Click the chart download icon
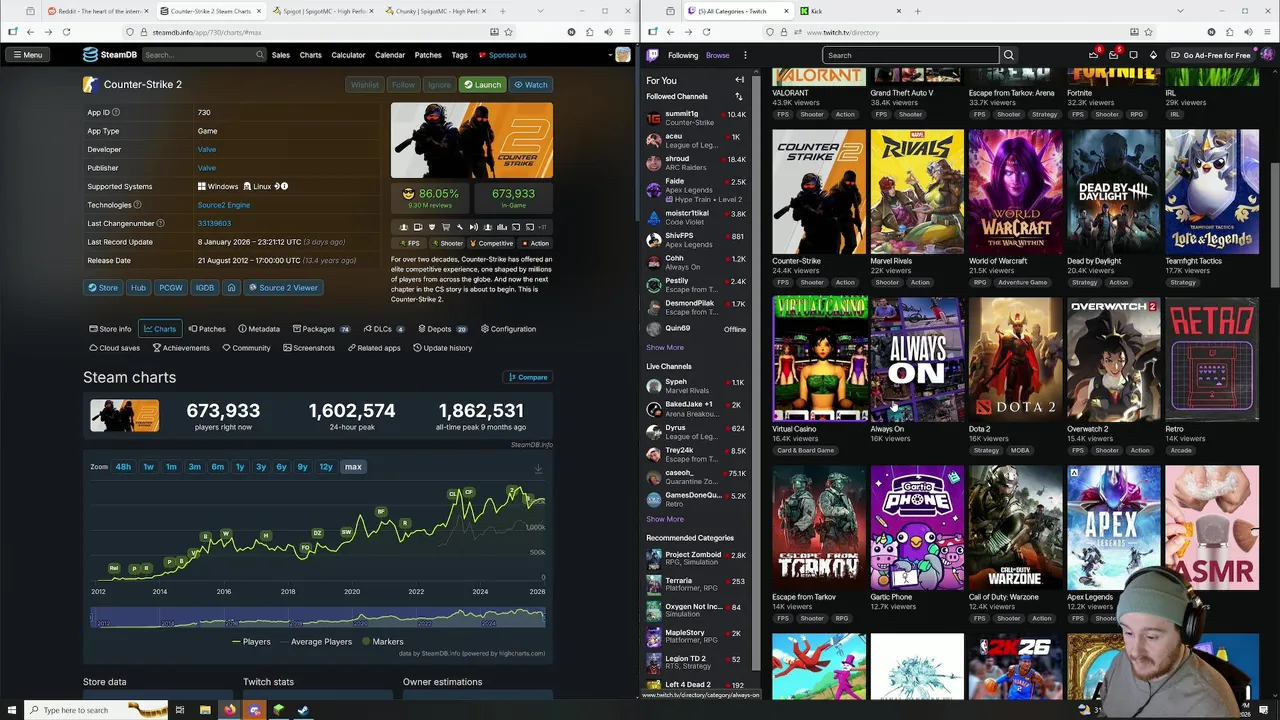The image size is (1280, 720). [538, 468]
